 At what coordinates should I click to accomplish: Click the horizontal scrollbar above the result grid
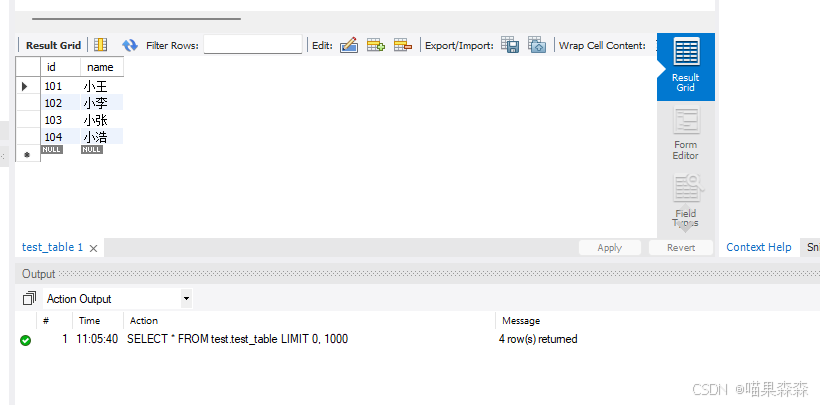[x=136, y=19]
